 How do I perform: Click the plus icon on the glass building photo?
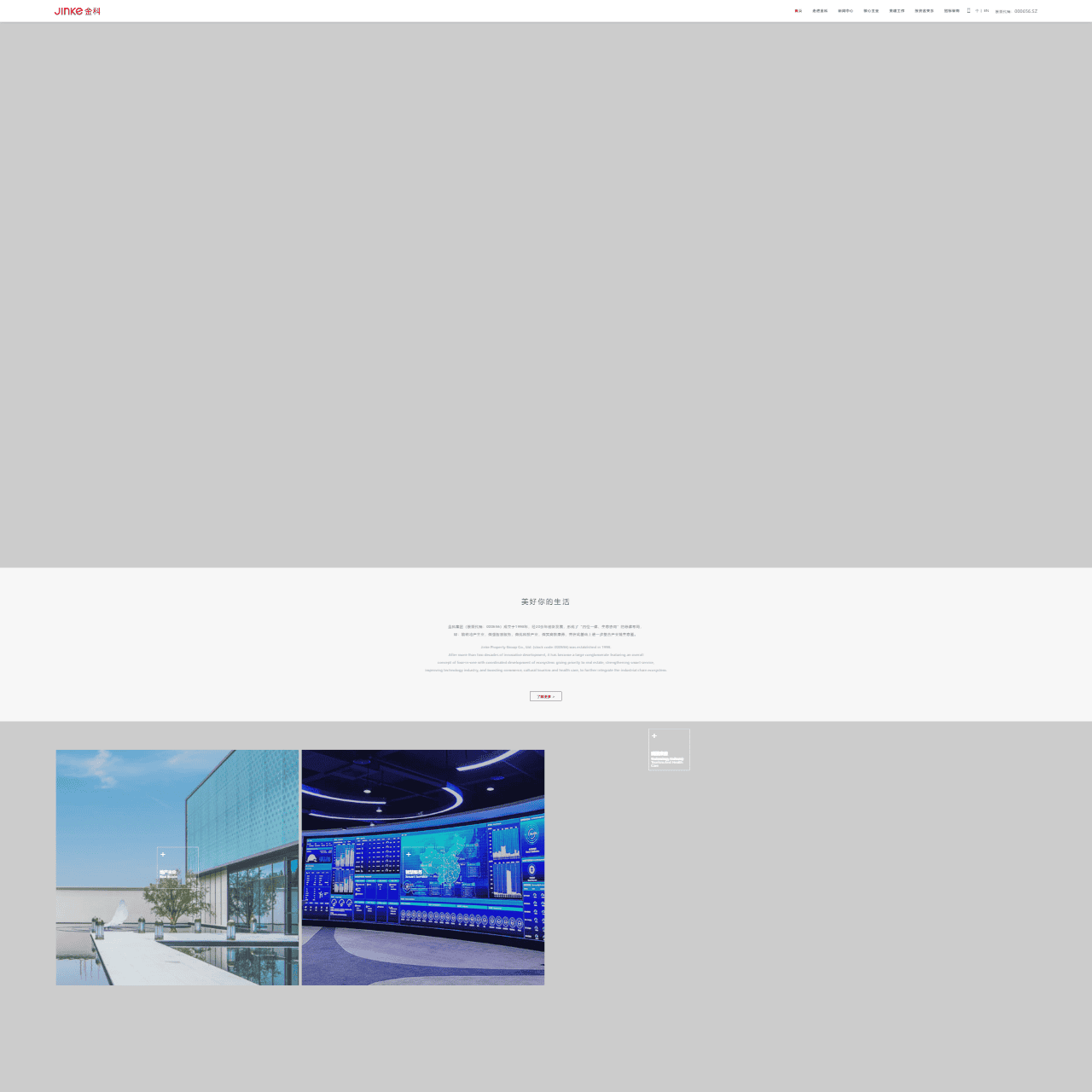[x=163, y=854]
